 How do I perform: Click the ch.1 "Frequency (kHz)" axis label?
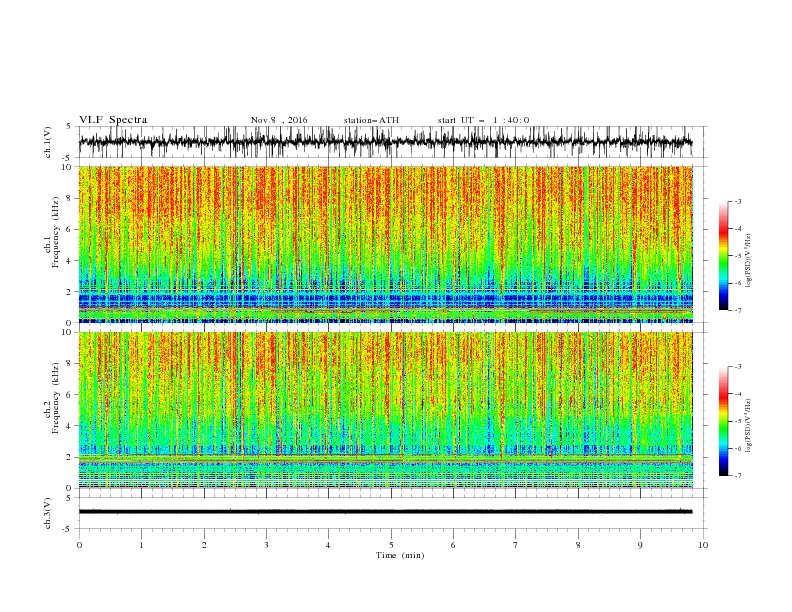click(55, 231)
